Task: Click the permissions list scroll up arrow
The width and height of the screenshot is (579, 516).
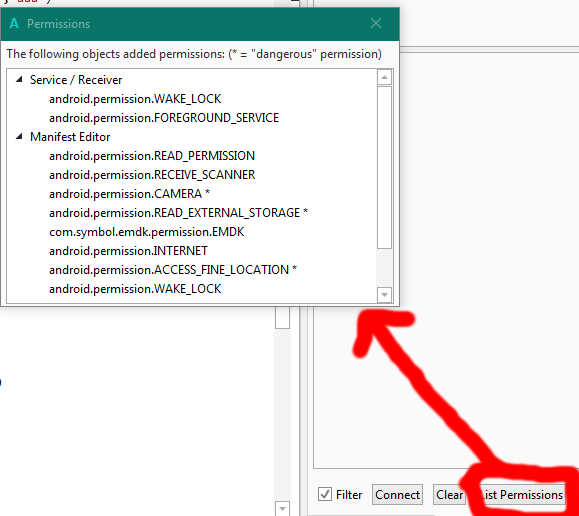Action: pos(384,77)
